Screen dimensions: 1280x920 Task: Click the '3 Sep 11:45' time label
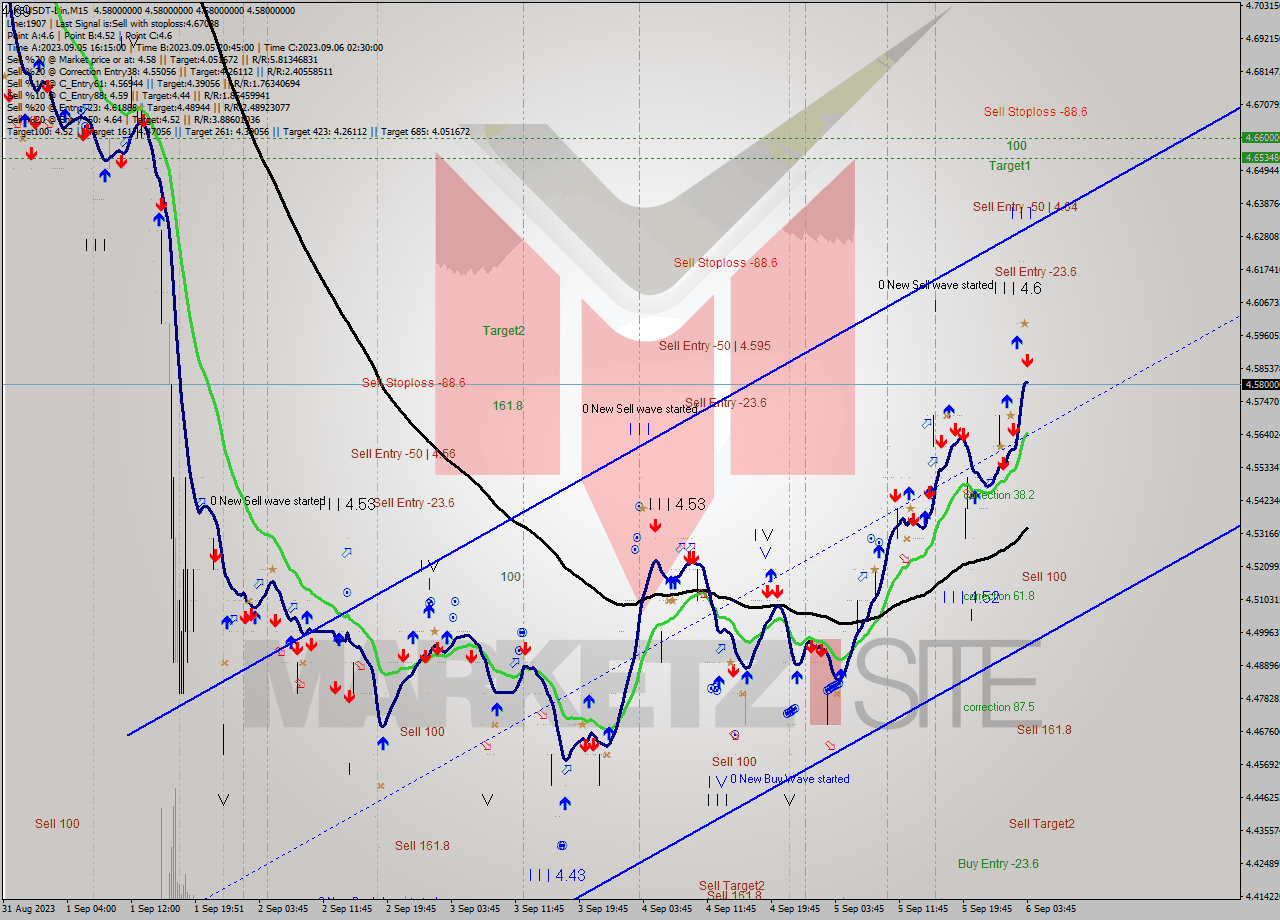(x=538, y=909)
